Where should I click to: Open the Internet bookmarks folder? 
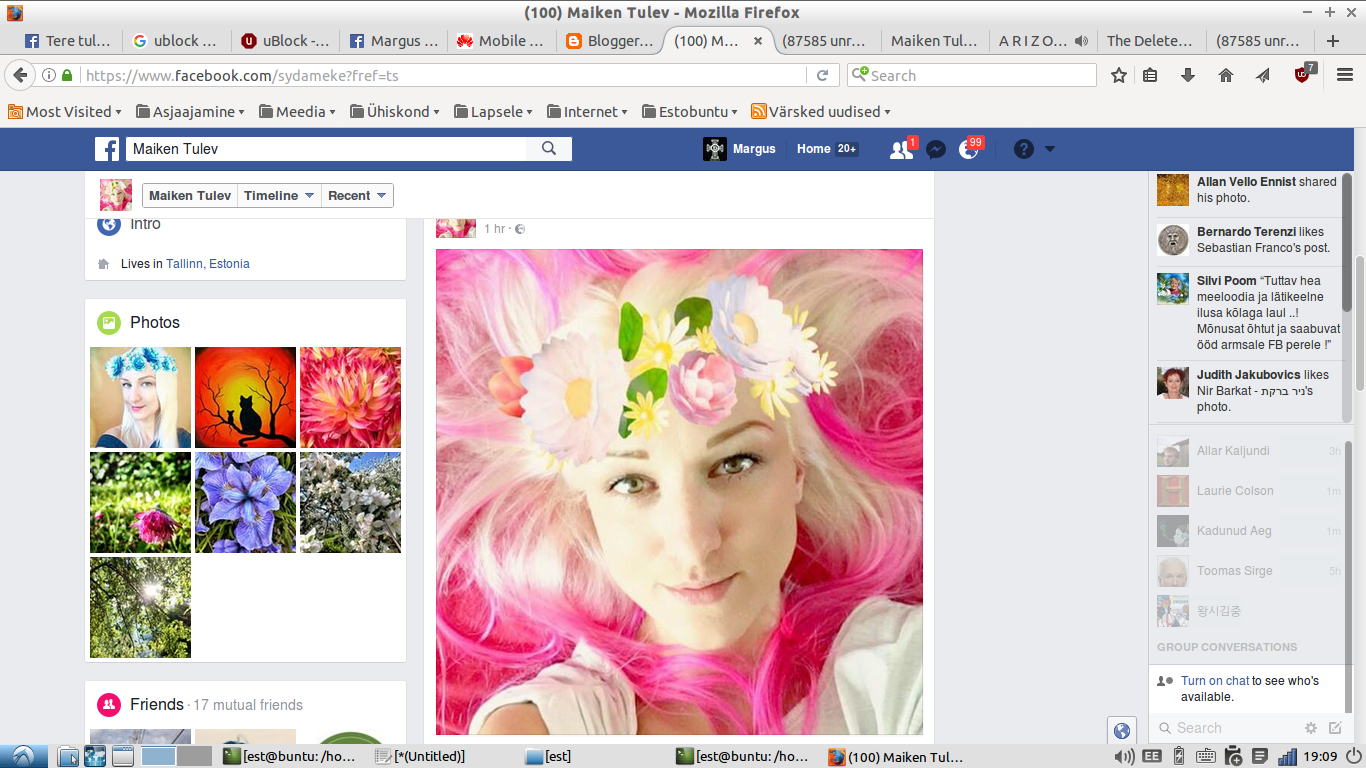tap(587, 112)
